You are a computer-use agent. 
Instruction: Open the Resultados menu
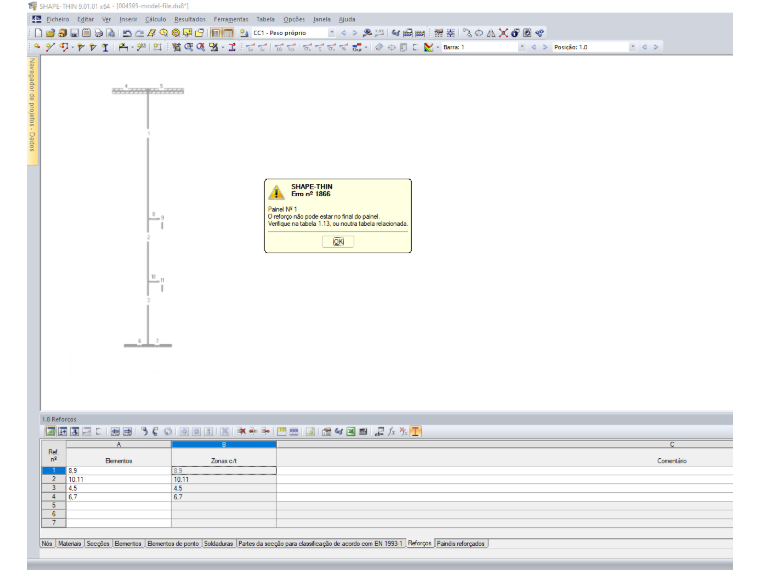tap(190, 19)
